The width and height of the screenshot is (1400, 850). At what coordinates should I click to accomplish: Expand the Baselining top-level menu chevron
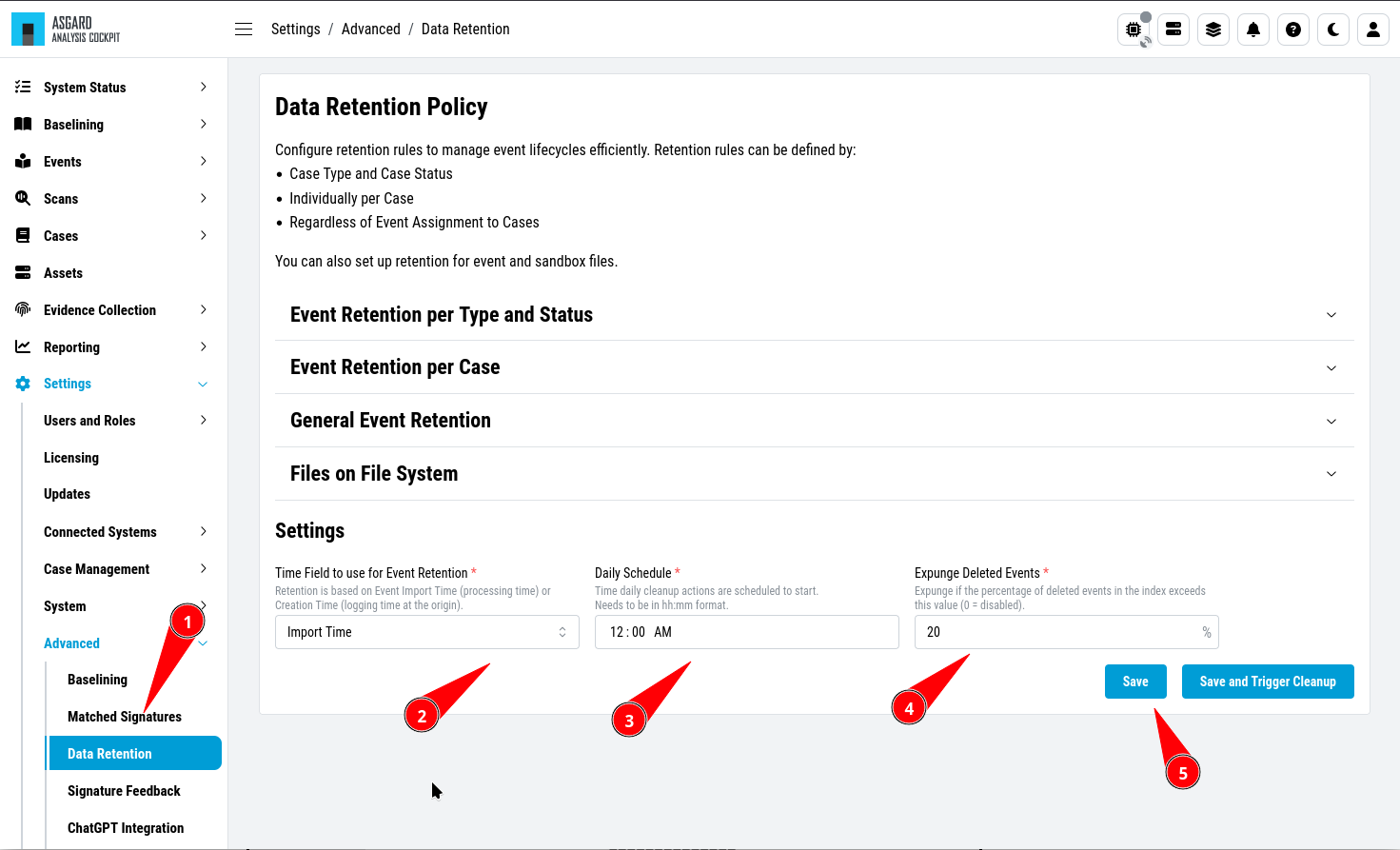203,124
